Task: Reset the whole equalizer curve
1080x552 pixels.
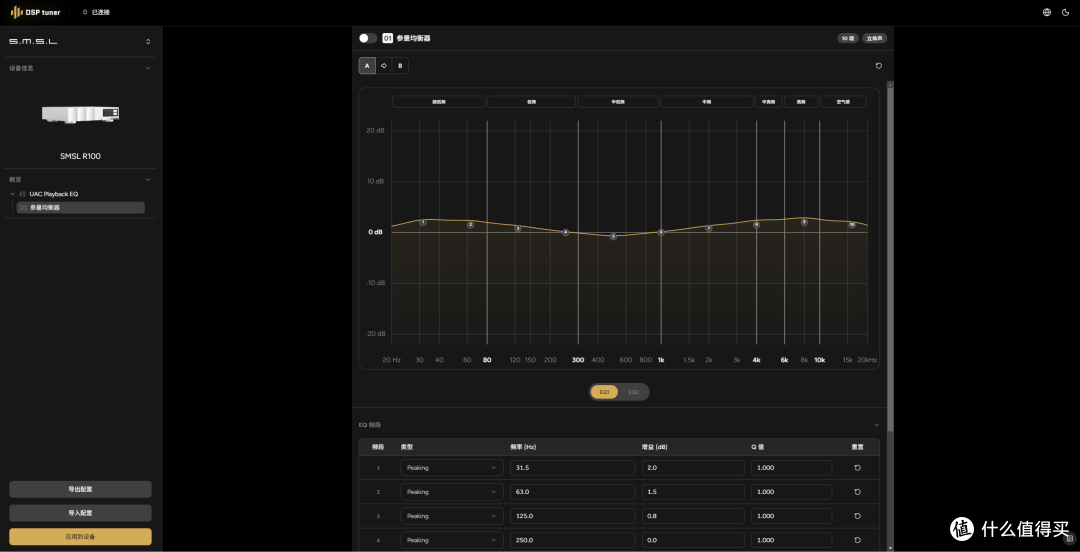Action: point(878,66)
